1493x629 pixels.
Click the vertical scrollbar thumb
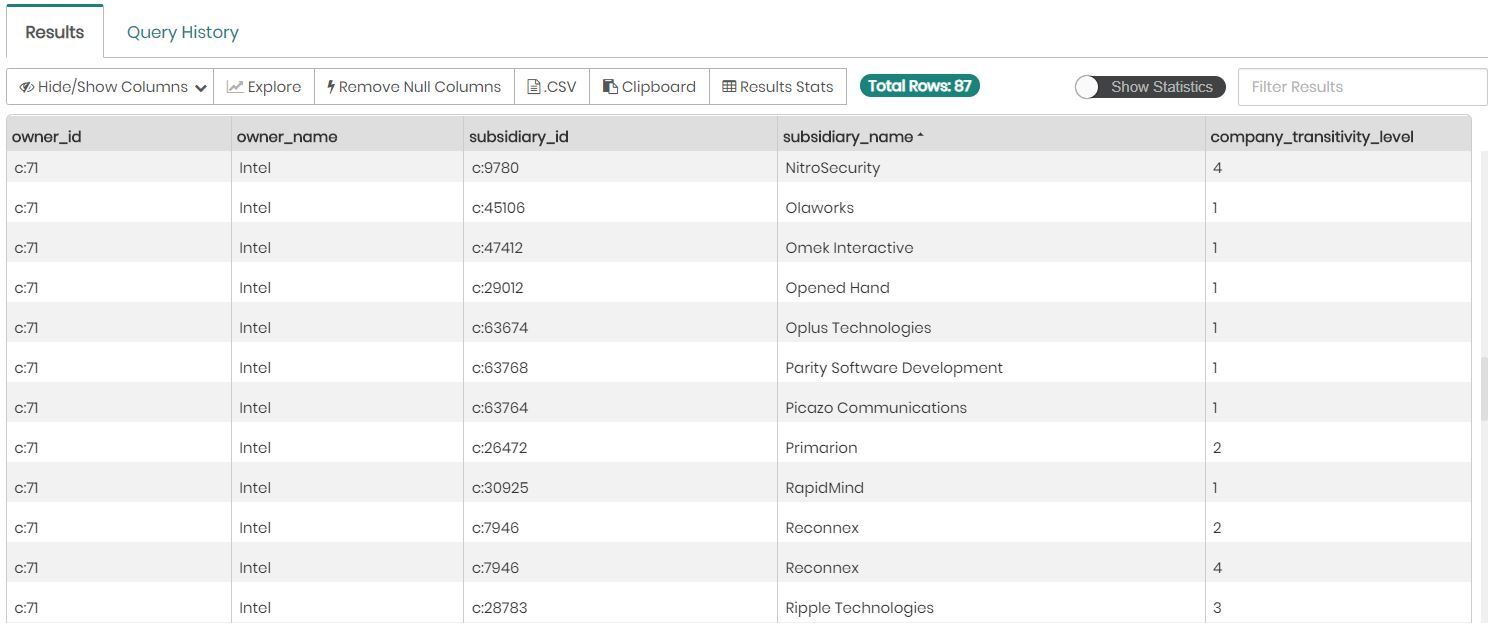(x=1484, y=389)
